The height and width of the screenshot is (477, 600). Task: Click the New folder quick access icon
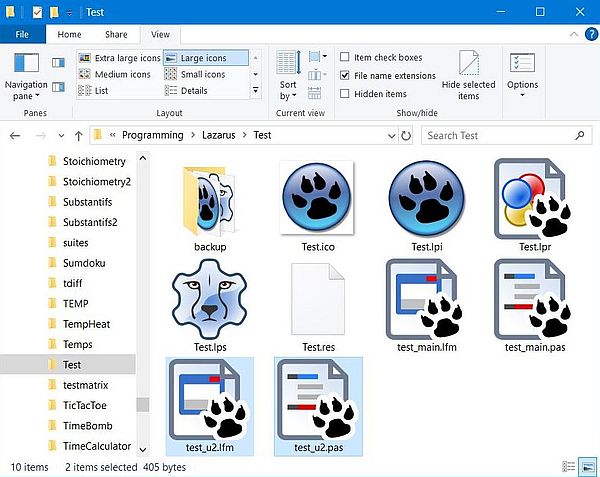54,12
